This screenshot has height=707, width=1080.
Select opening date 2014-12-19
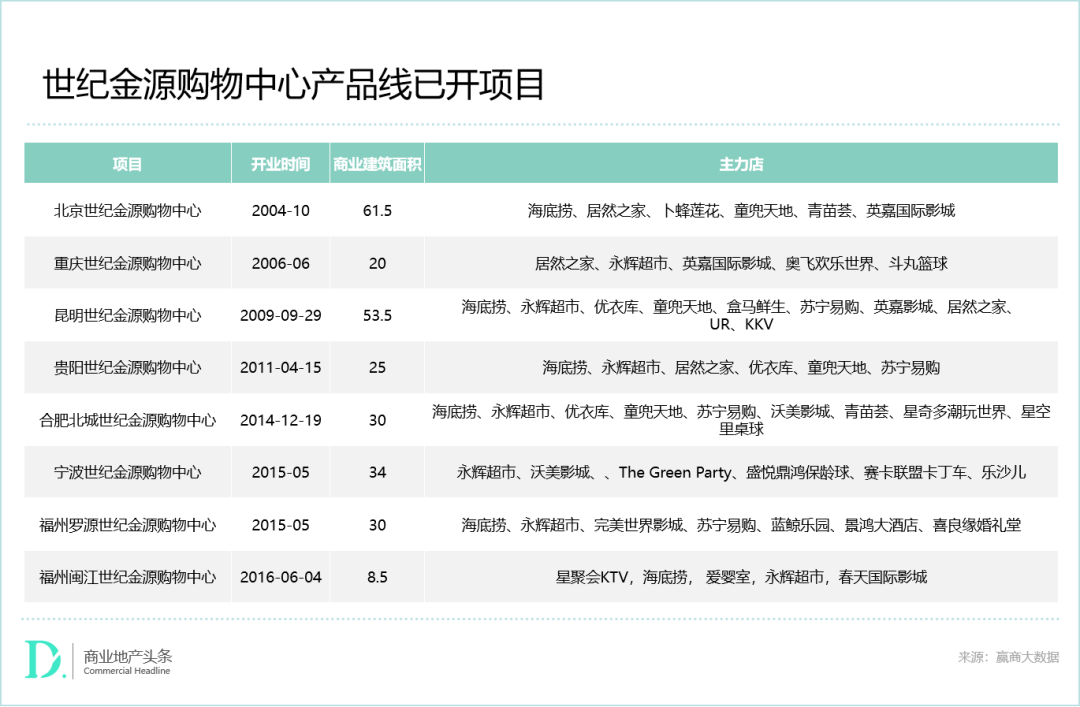click(x=280, y=420)
